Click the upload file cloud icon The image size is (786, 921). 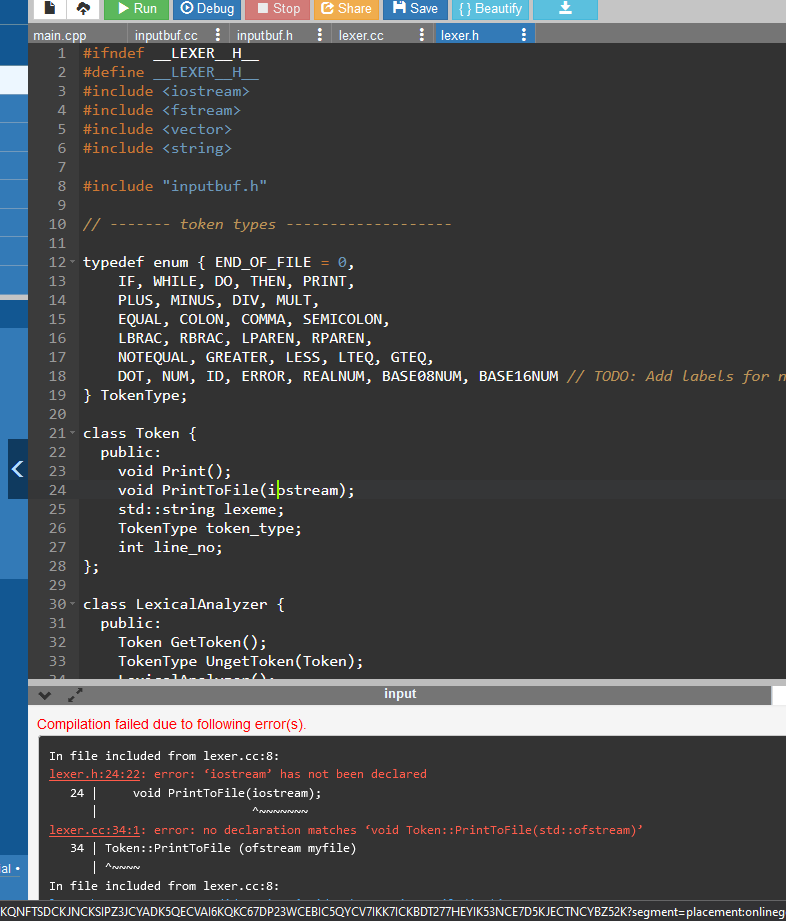click(83, 8)
